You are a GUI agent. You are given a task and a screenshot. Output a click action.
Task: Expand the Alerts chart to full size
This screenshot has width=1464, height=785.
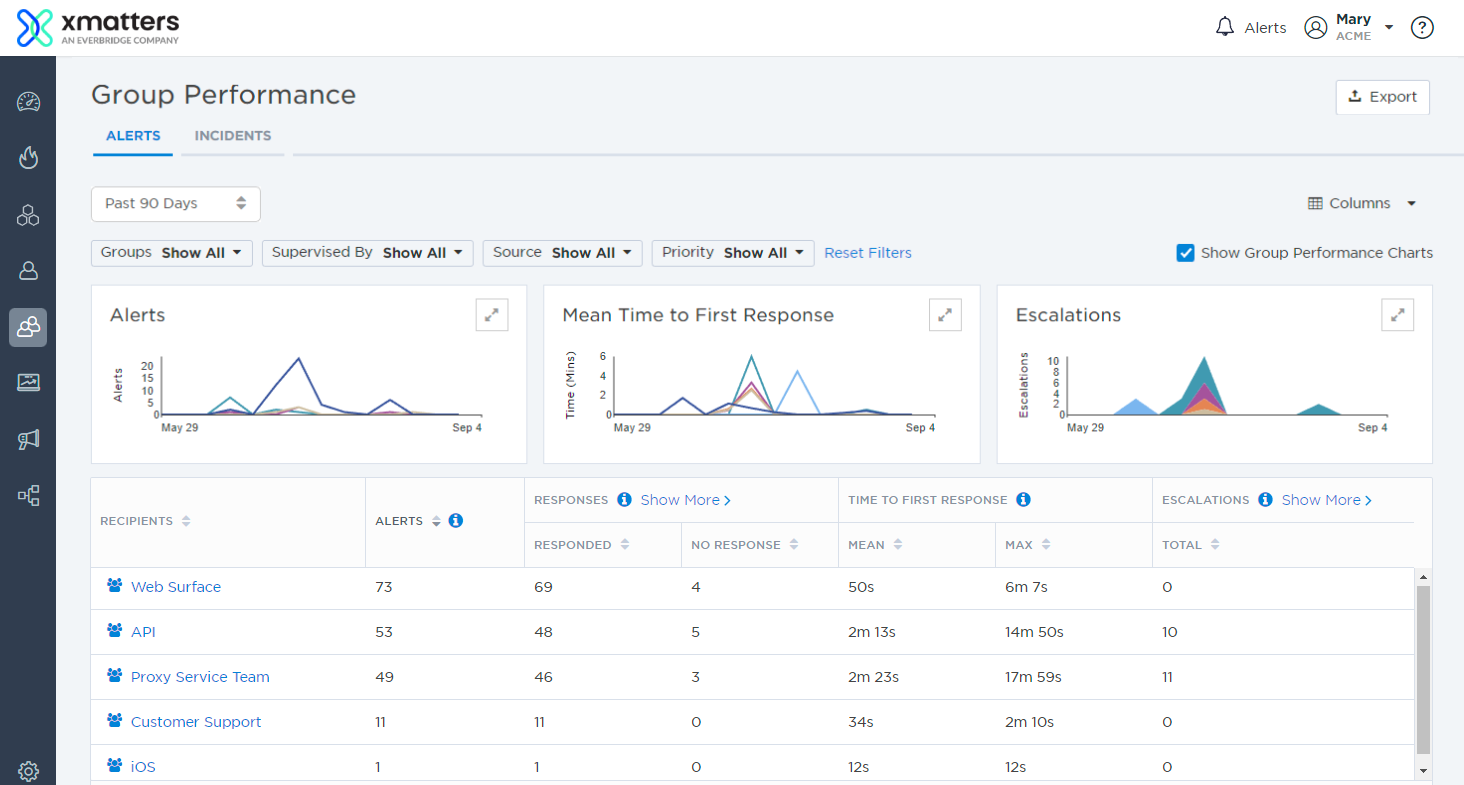[x=492, y=314]
